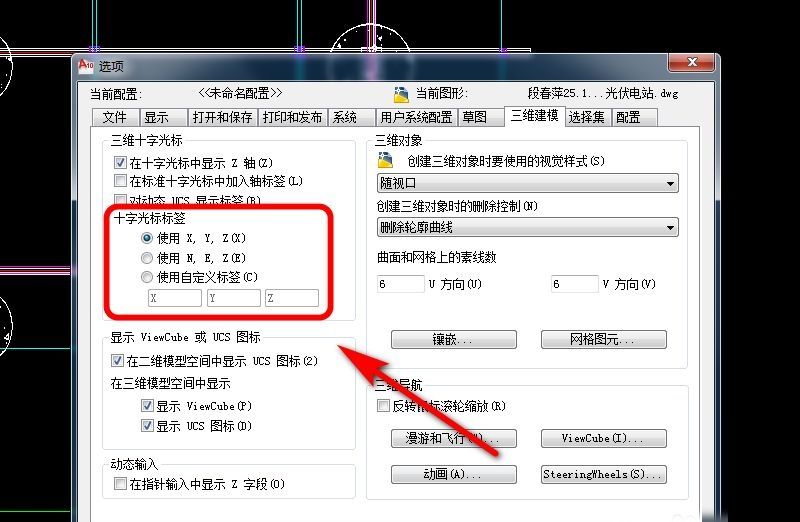Viewport: 800px width, 522px height.
Task: Click the AutoCAD icon in the 选项 title bar
Action: pyautogui.click(x=86, y=66)
